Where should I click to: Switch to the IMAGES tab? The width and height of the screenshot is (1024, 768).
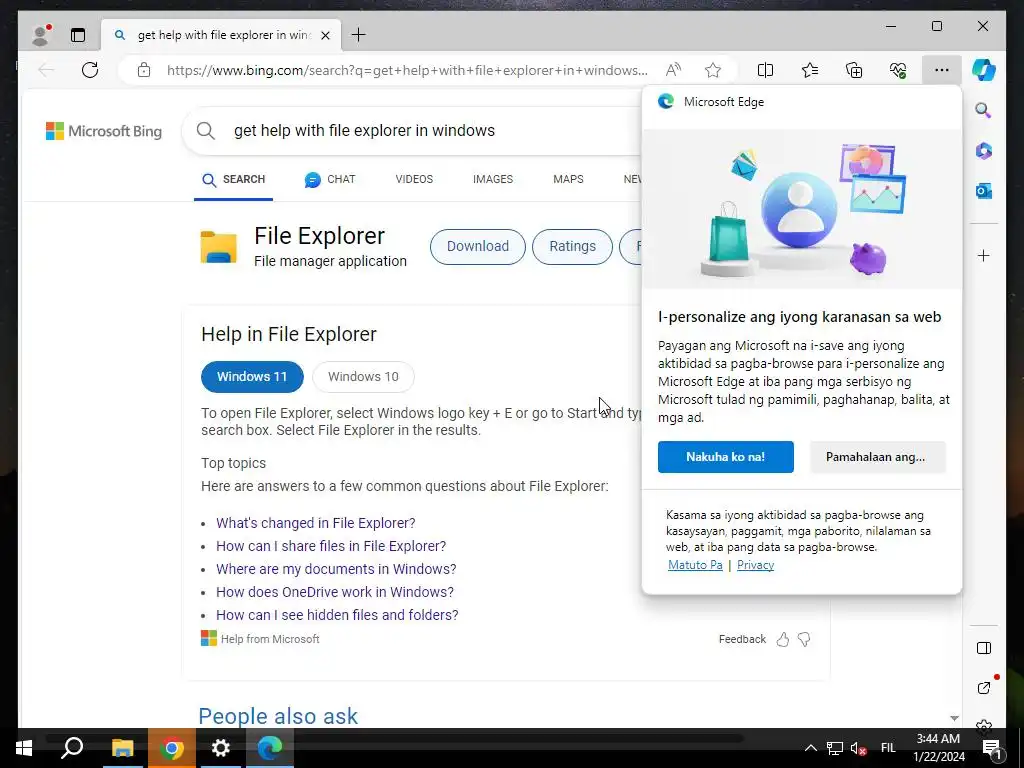click(x=493, y=180)
